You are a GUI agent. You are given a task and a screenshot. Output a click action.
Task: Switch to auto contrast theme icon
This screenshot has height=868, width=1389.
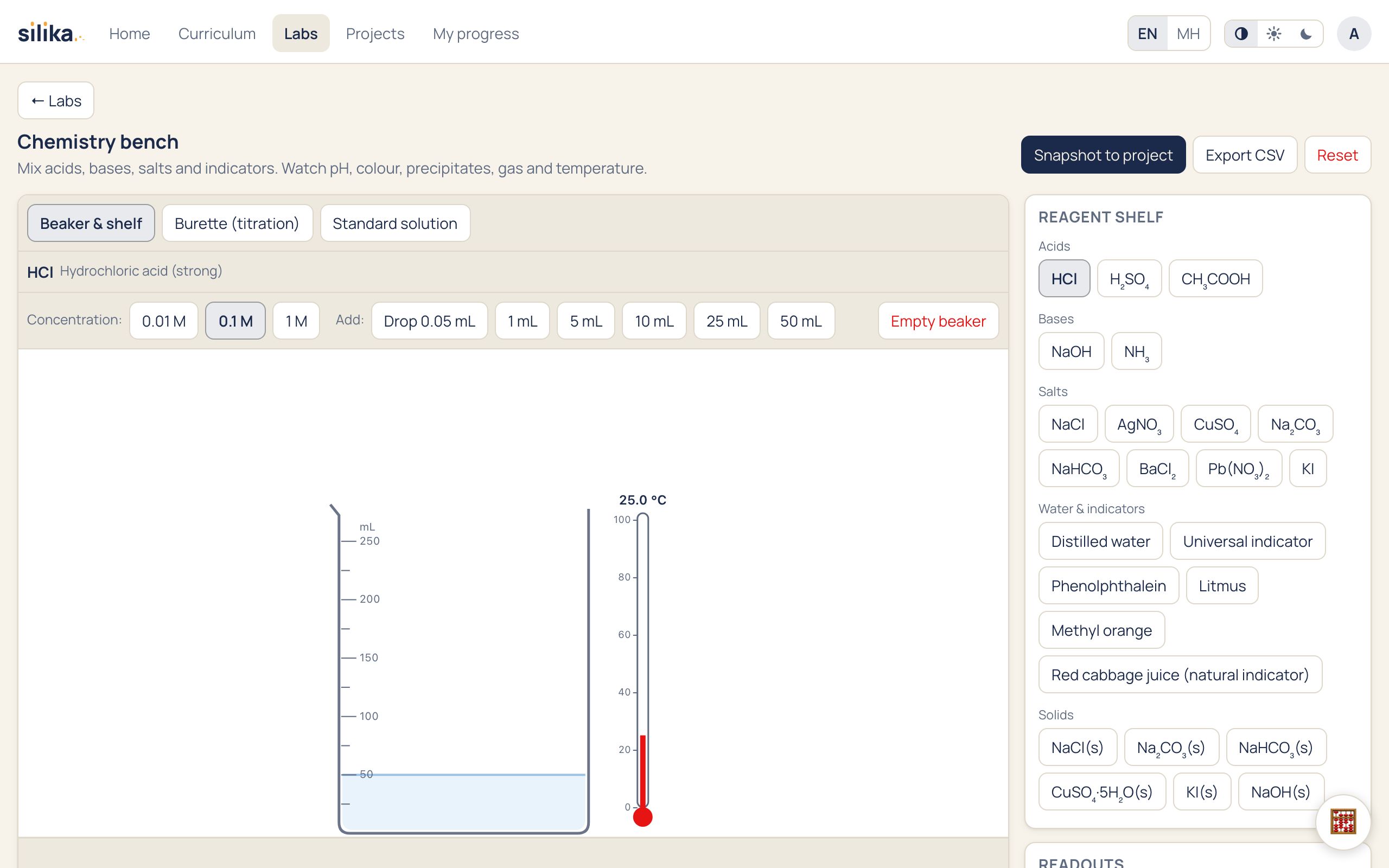point(1241,34)
